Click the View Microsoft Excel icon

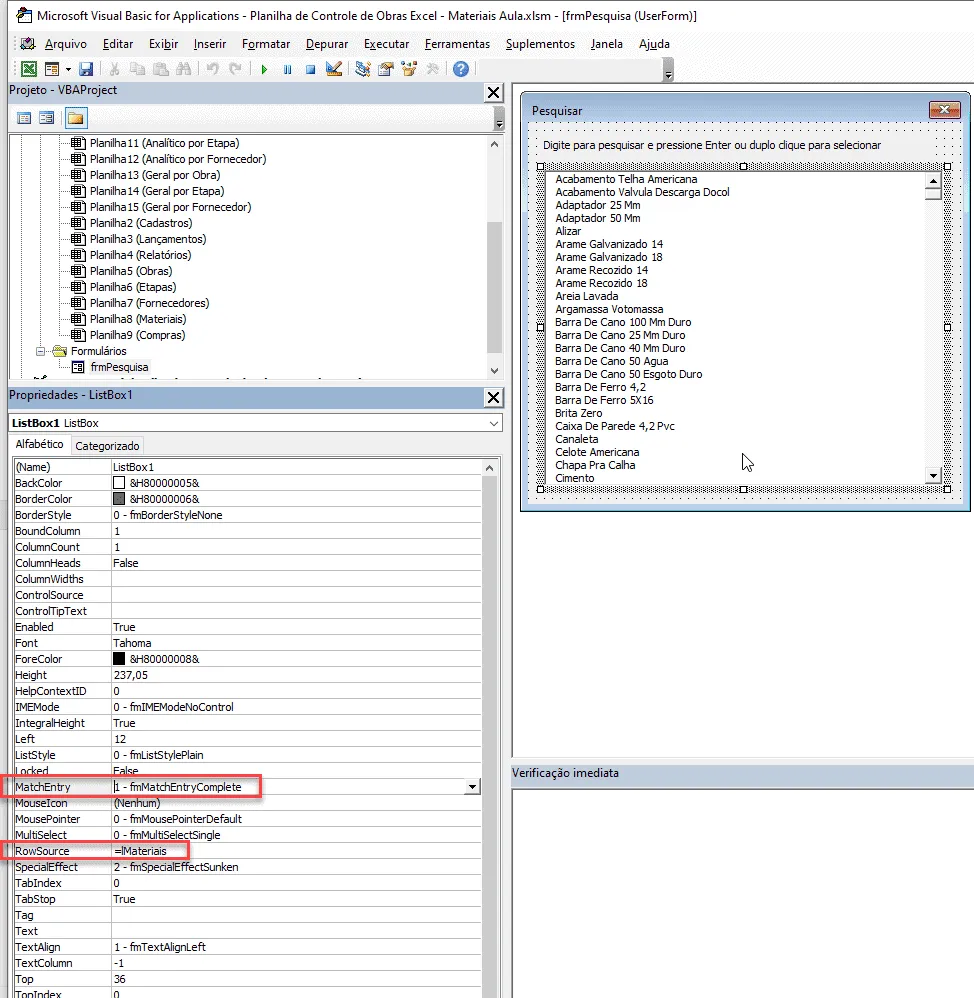pyautogui.click(x=29, y=69)
